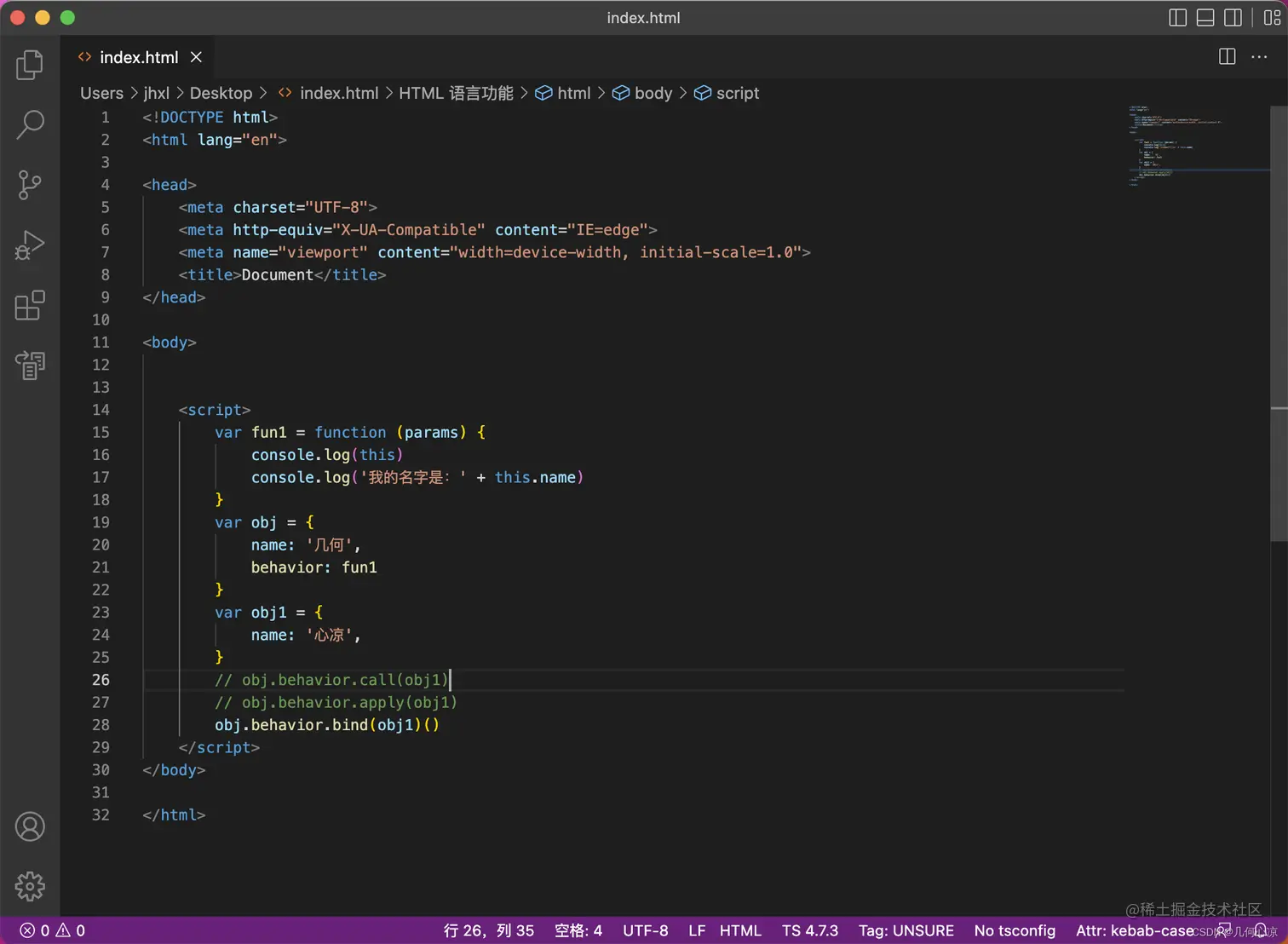
Task: Toggle the bottom panel
Action: point(1205,18)
